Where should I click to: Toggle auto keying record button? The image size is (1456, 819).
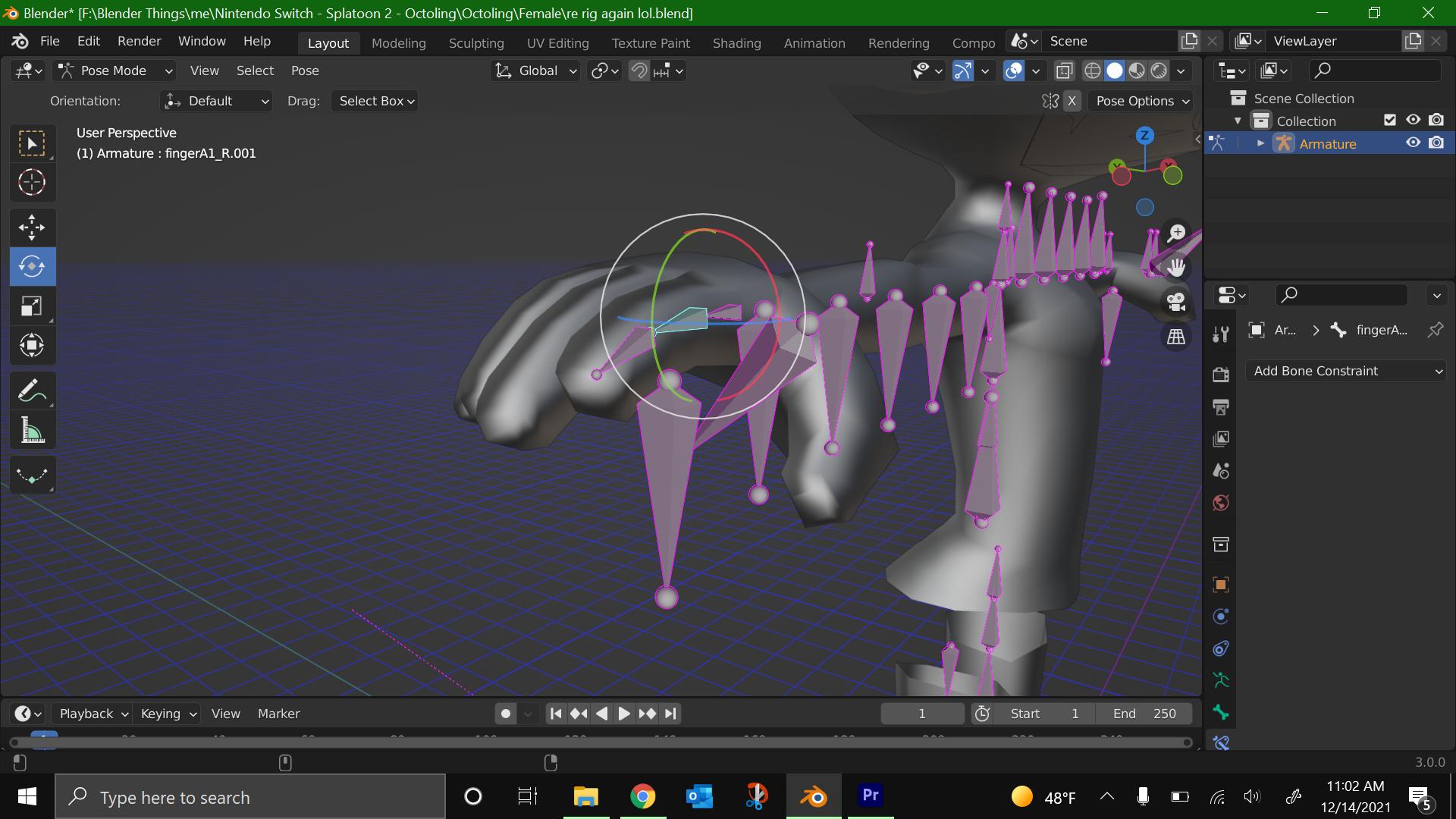tap(506, 714)
